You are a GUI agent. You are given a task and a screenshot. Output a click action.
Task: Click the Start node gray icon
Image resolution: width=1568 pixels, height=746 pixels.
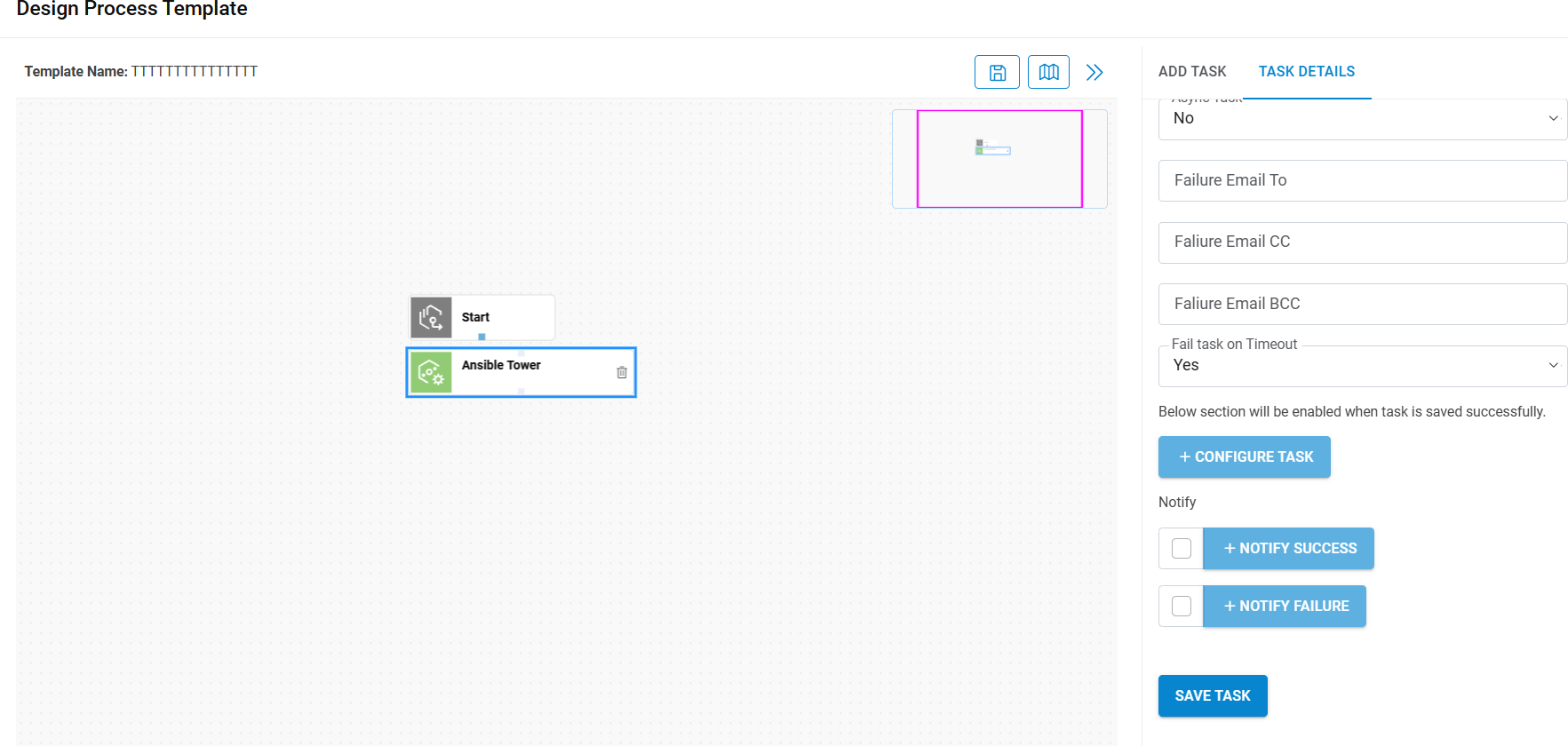pyautogui.click(x=431, y=317)
